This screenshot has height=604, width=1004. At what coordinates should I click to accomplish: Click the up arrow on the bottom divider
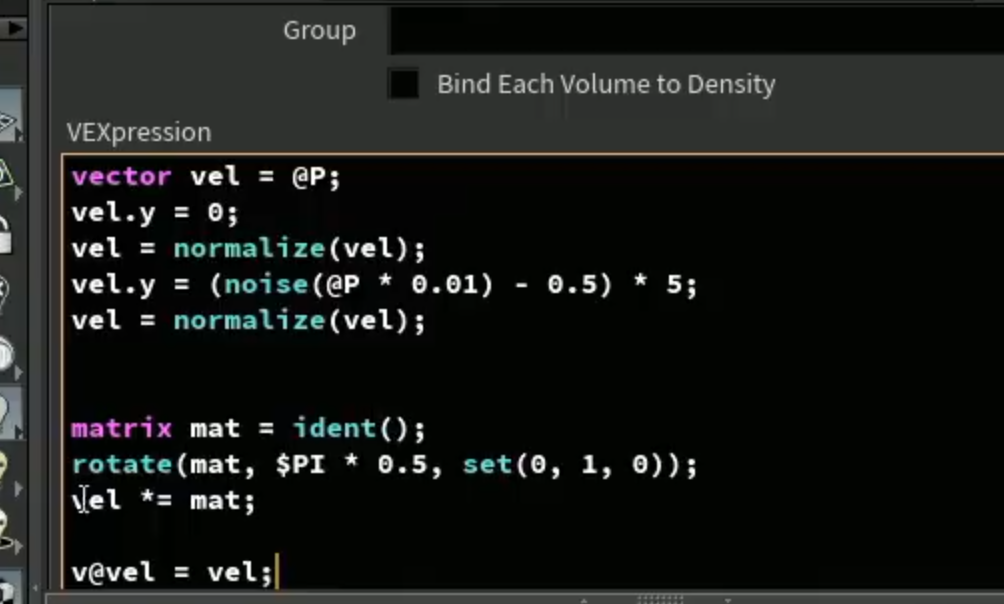[x=583, y=600]
